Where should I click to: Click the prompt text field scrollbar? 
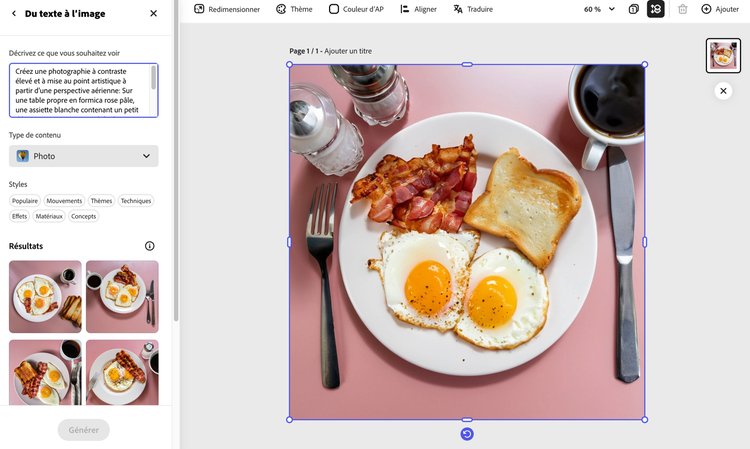154,77
